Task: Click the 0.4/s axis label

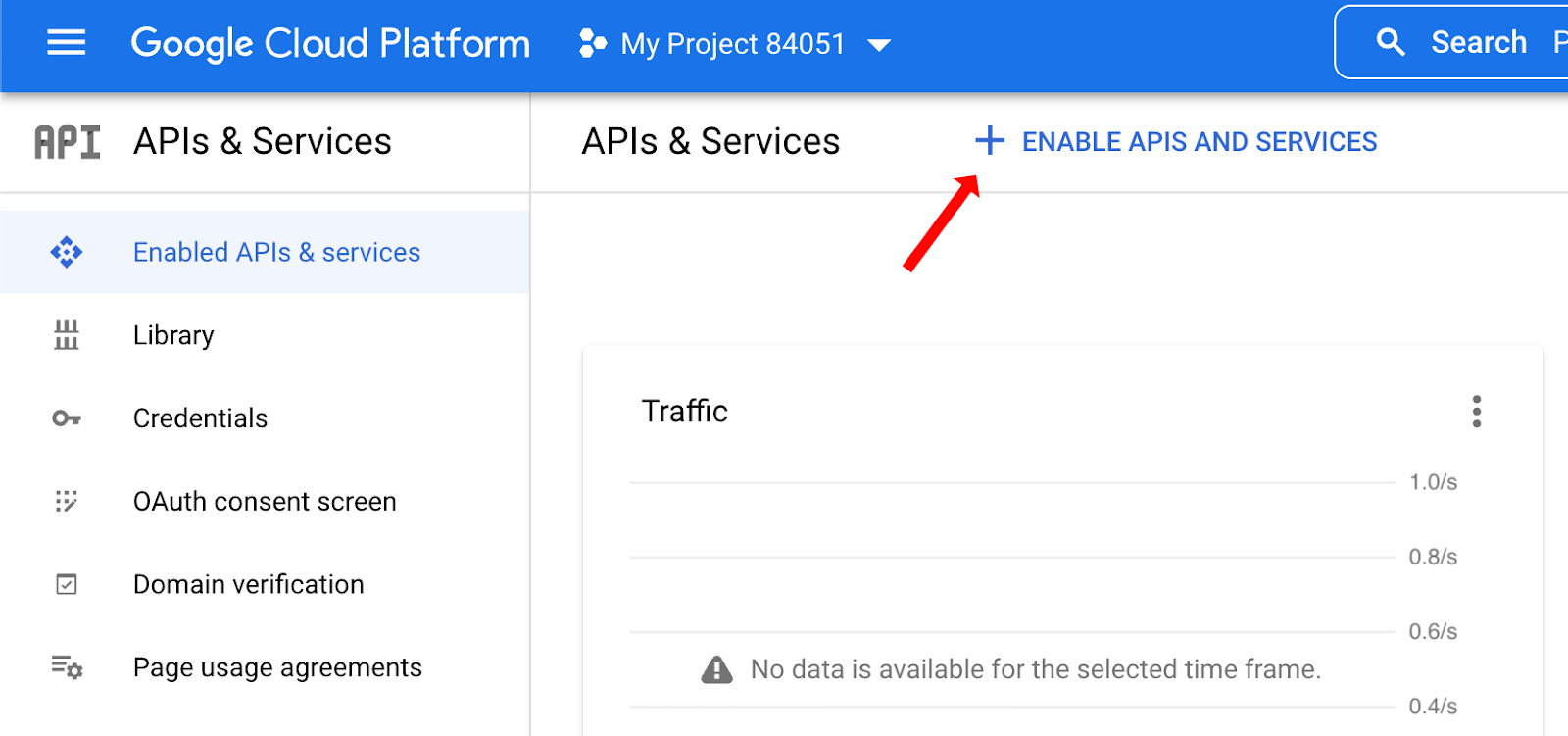Action: click(x=1433, y=706)
